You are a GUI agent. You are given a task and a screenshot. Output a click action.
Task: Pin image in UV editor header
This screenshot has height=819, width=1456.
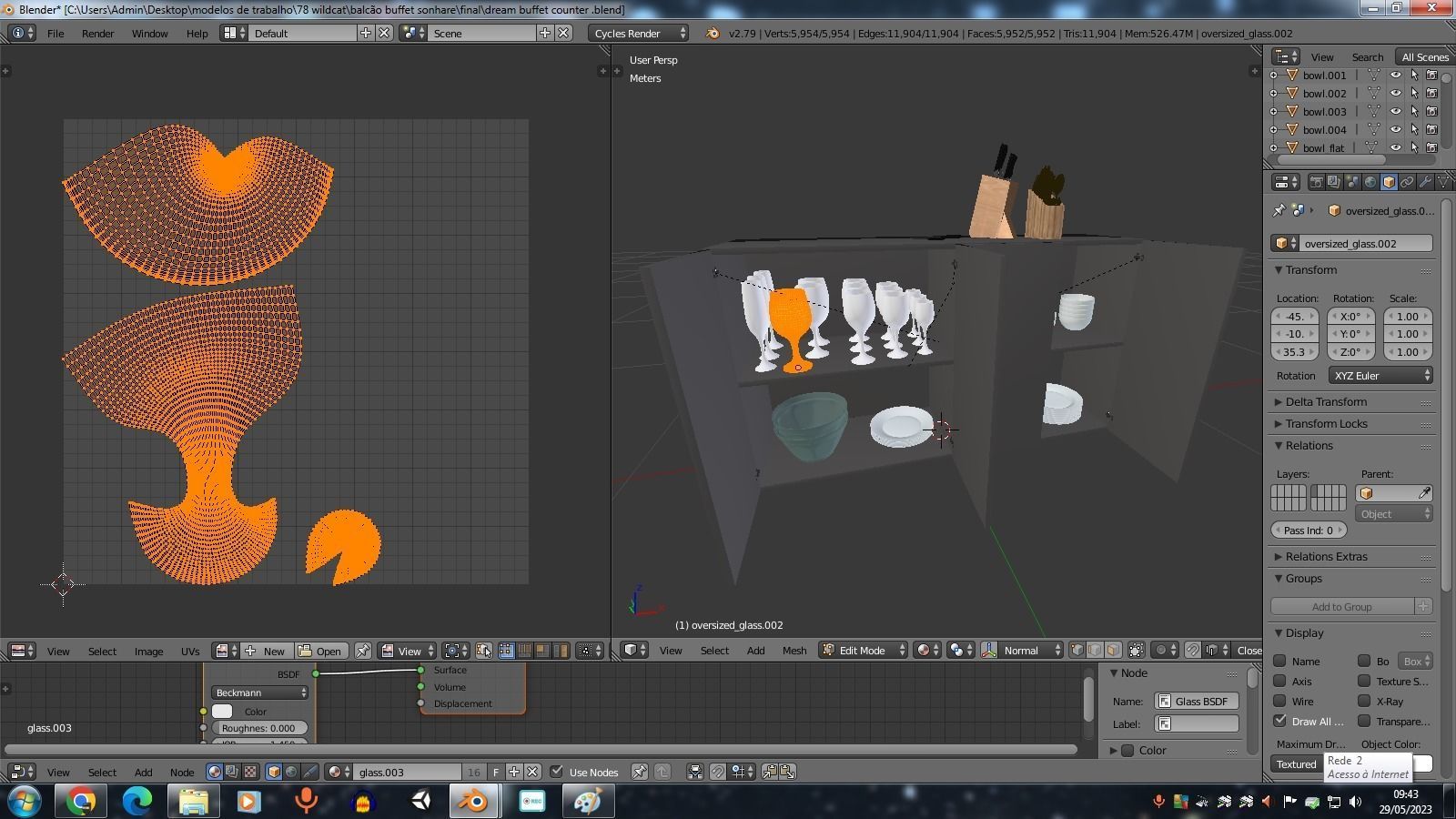click(362, 651)
